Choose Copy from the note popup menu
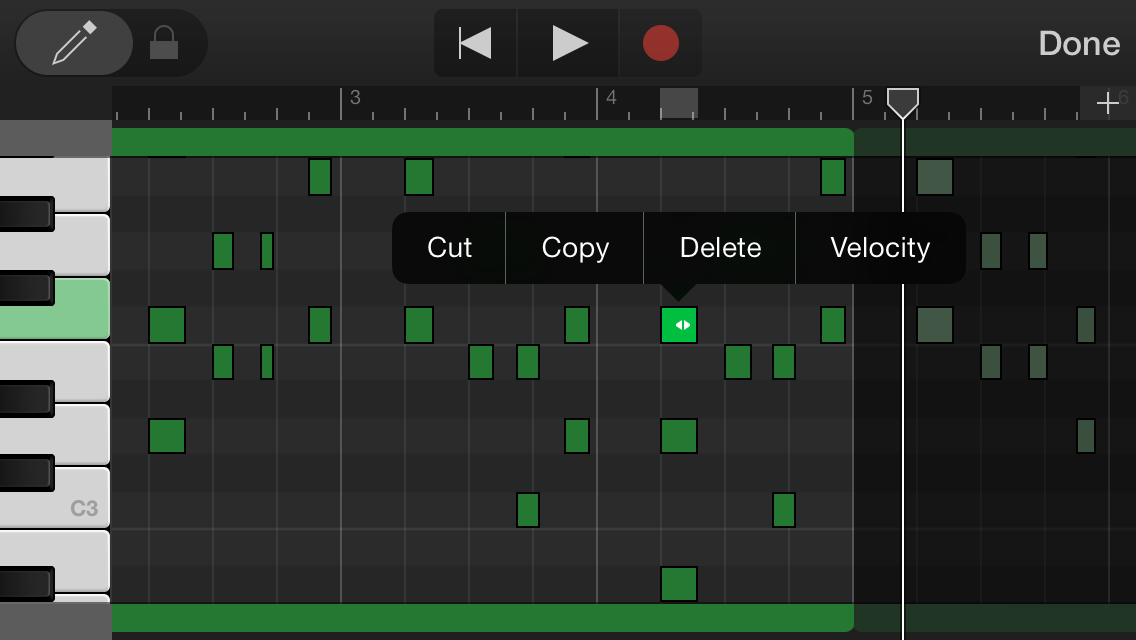 click(x=575, y=248)
